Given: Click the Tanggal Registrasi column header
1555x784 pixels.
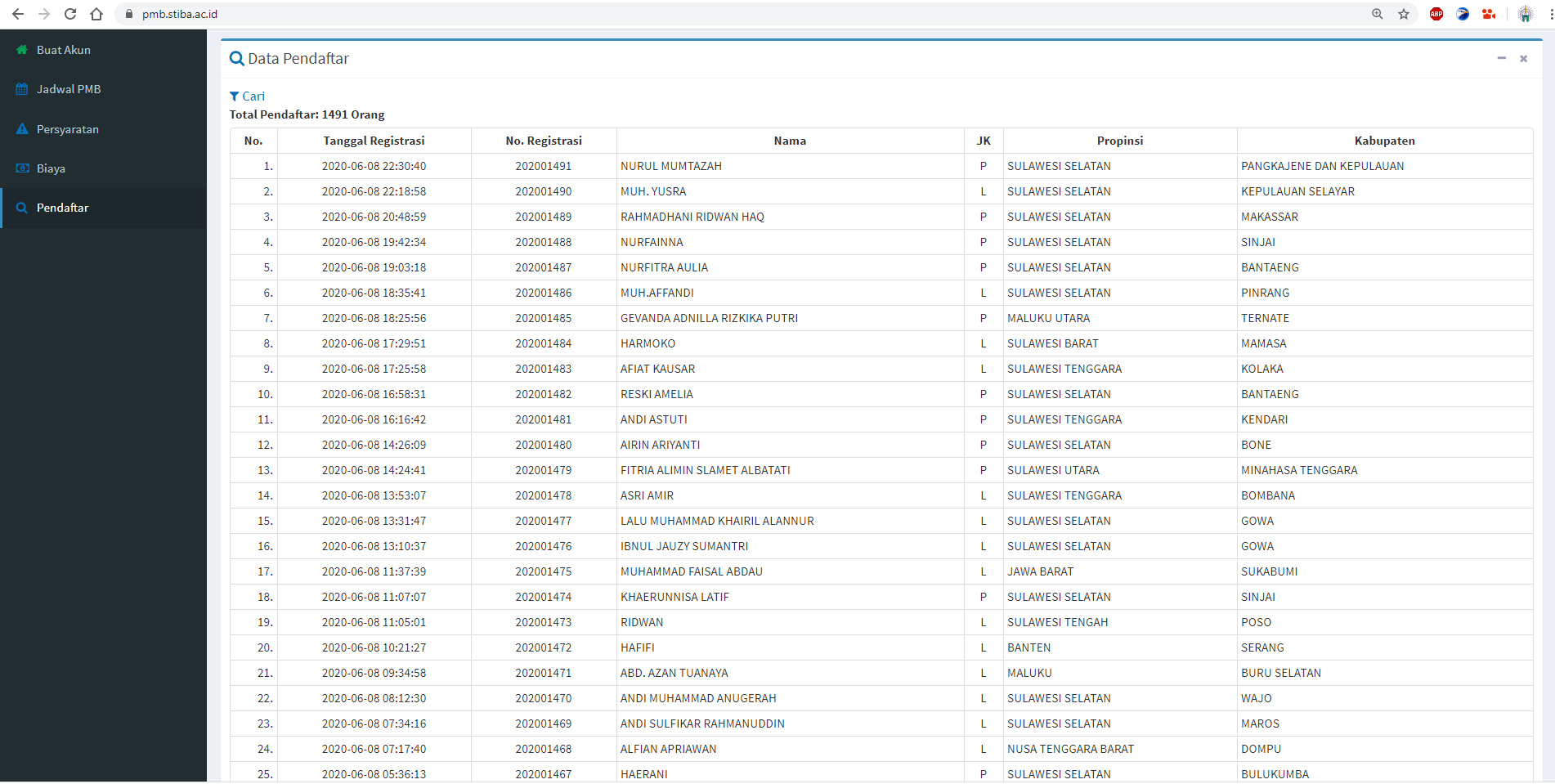Looking at the screenshot, I should pos(374,141).
